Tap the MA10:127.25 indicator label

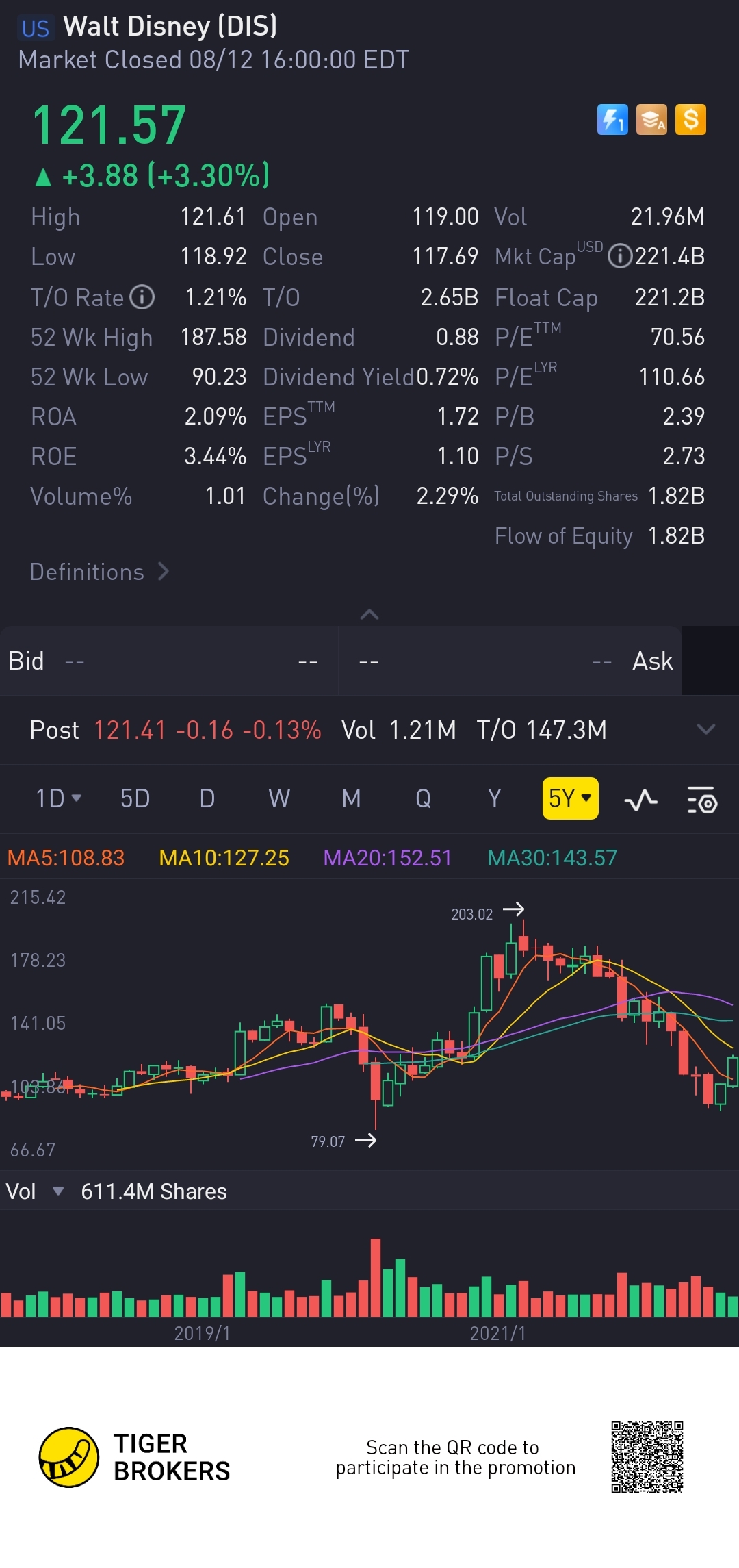point(224,858)
